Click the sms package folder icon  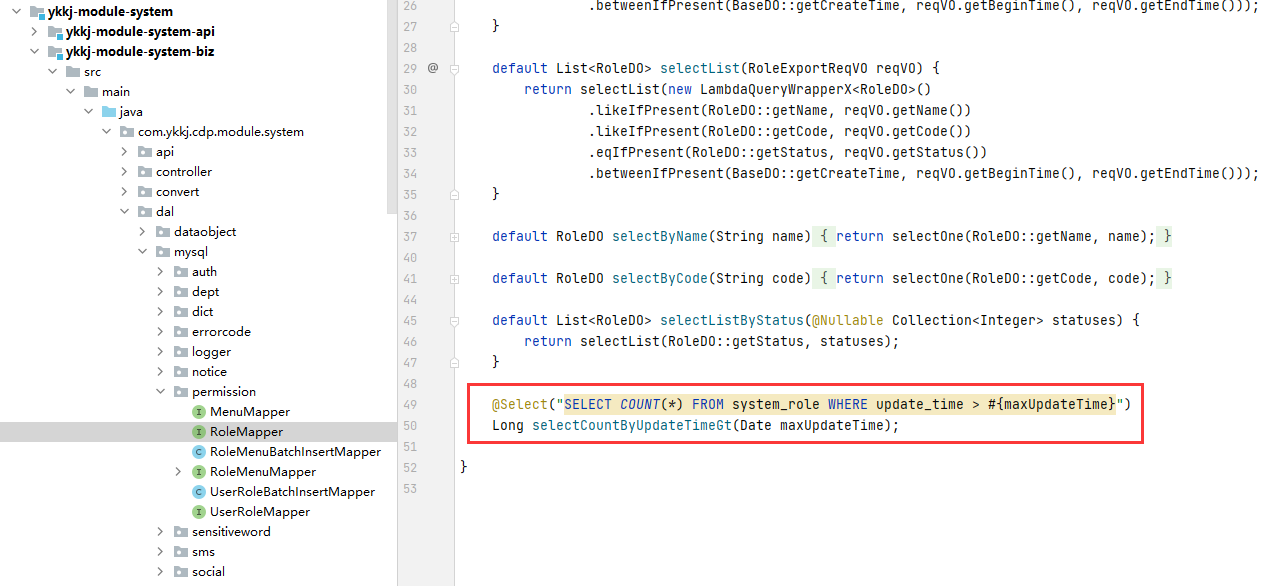pos(180,552)
